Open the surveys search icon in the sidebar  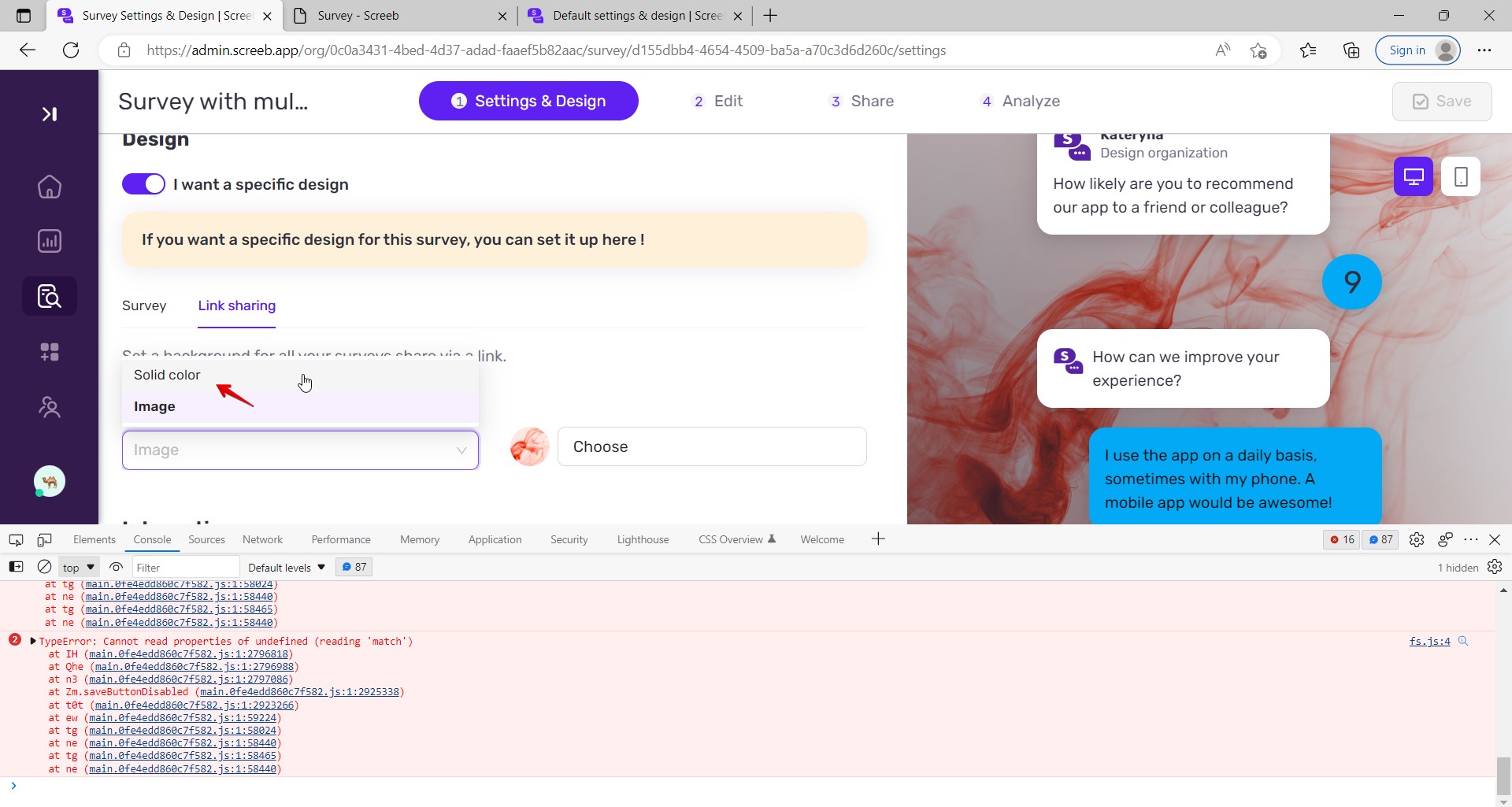point(49,296)
